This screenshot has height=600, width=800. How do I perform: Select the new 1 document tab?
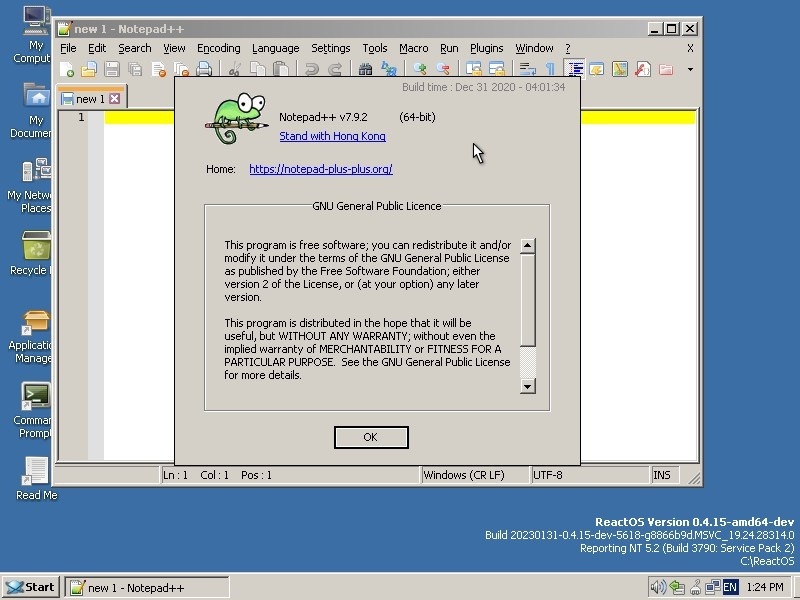click(90, 98)
